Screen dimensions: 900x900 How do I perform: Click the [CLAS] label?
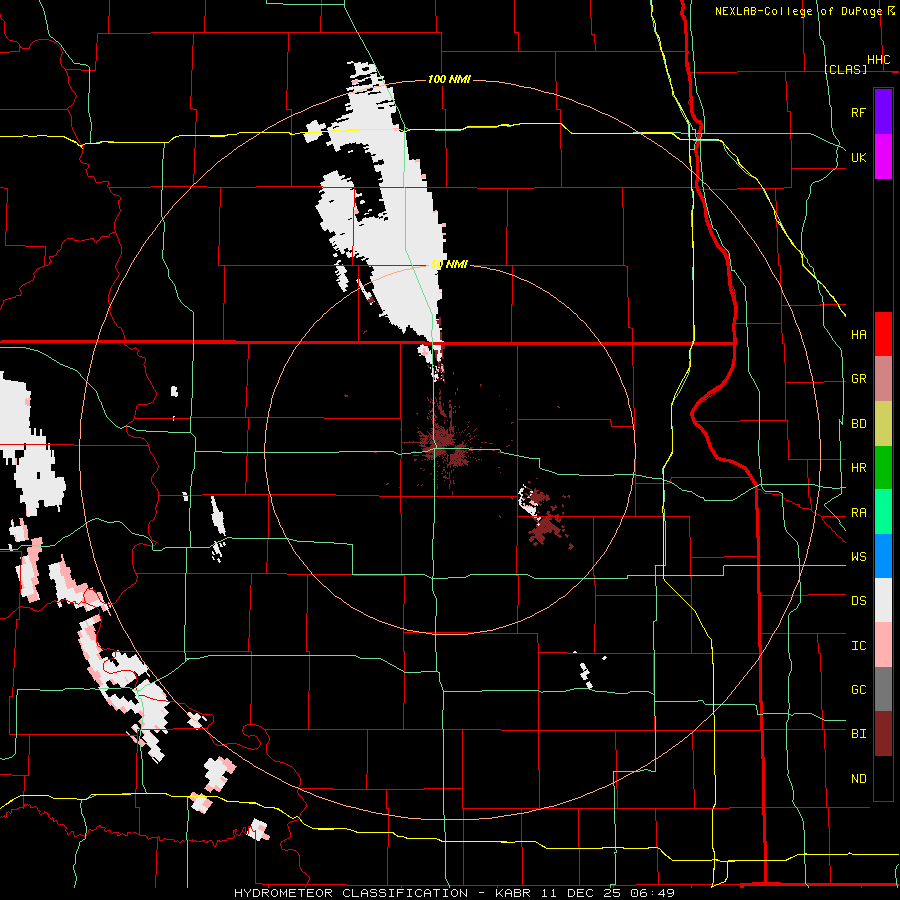point(845,69)
